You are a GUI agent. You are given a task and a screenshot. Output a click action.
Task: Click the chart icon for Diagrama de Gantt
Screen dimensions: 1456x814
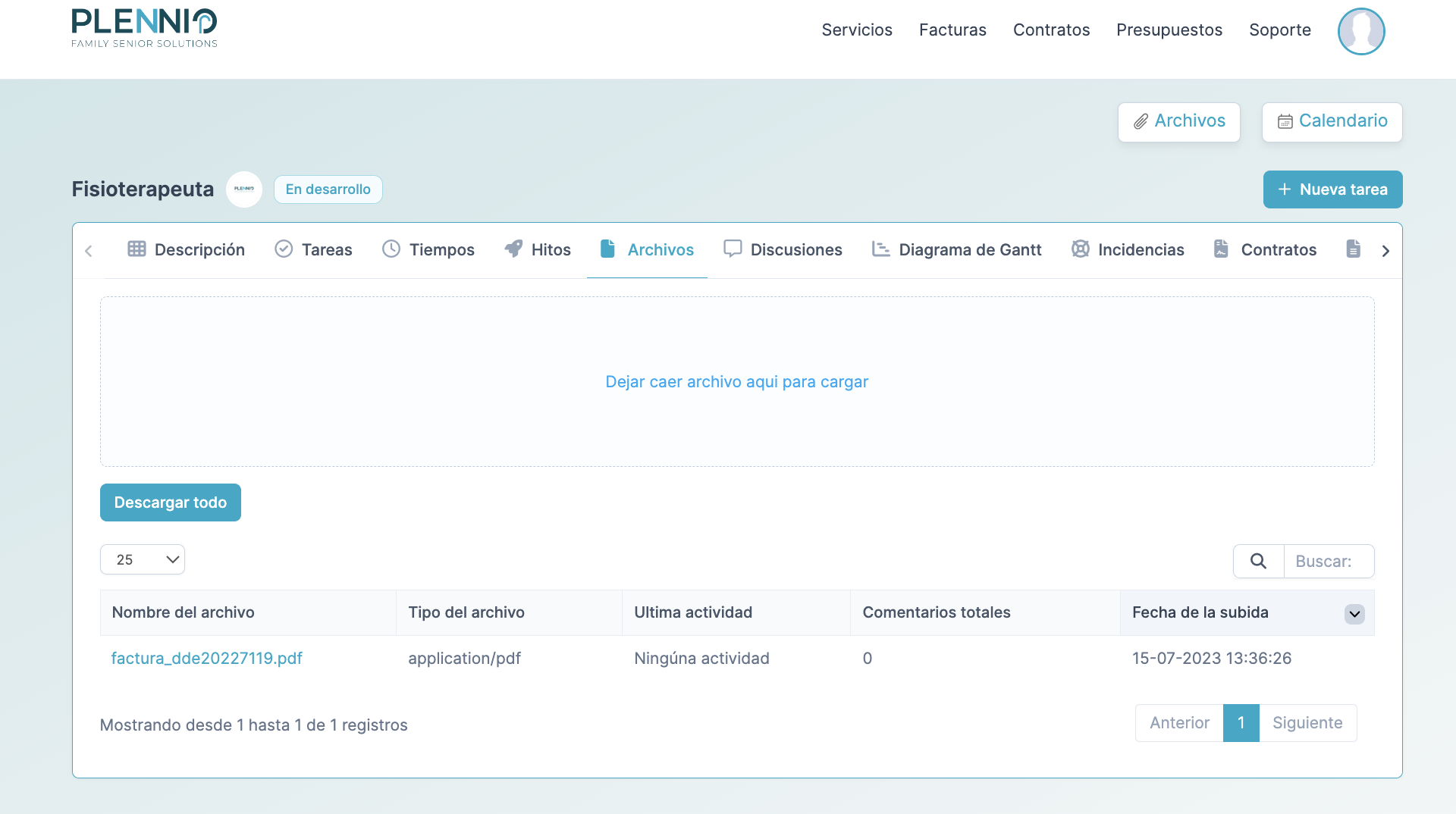(880, 249)
